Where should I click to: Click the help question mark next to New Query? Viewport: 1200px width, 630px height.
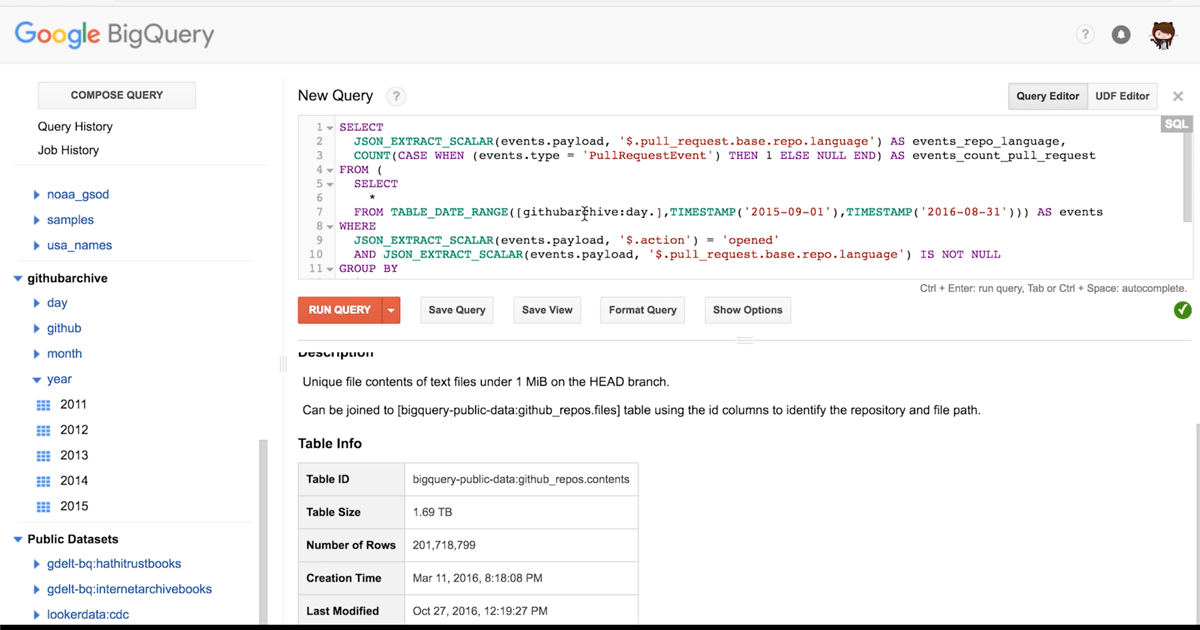pos(395,96)
